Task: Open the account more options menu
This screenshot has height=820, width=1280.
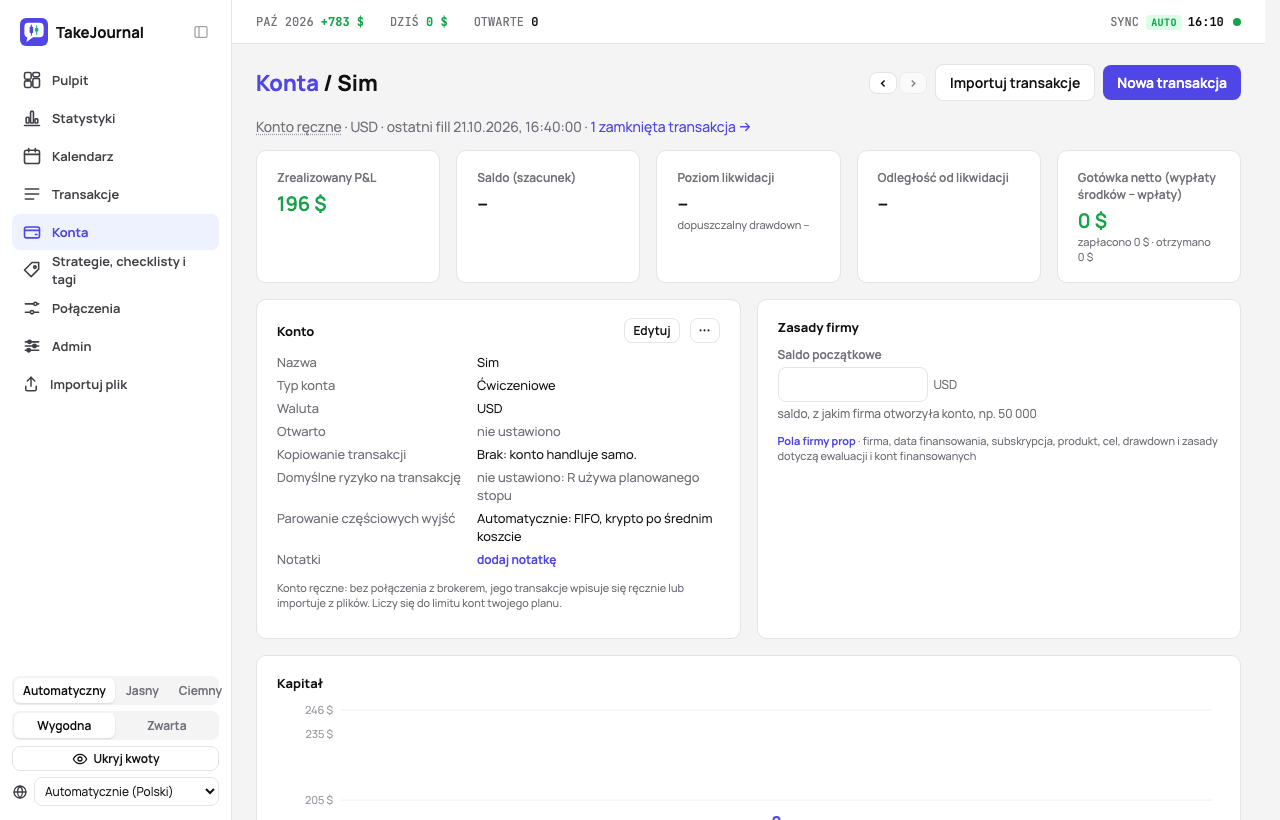Action: pyautogui.click(x=705, y=331)
